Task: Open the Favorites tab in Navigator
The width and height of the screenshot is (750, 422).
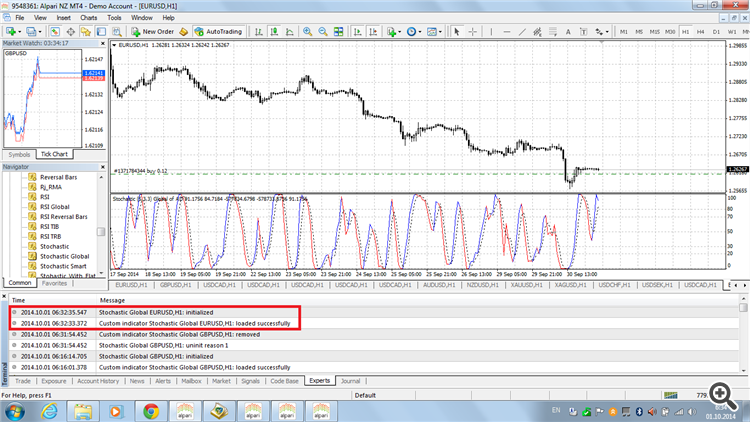Action: (x=55, y=284)
